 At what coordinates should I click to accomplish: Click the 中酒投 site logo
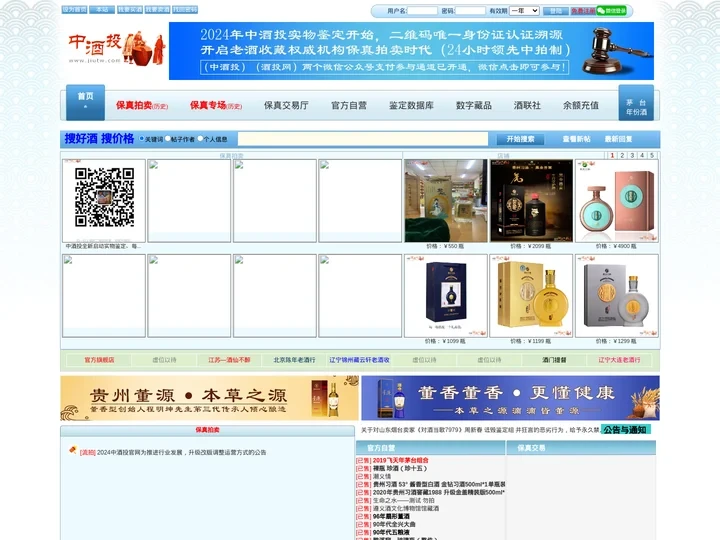click(x=116, y=49)
